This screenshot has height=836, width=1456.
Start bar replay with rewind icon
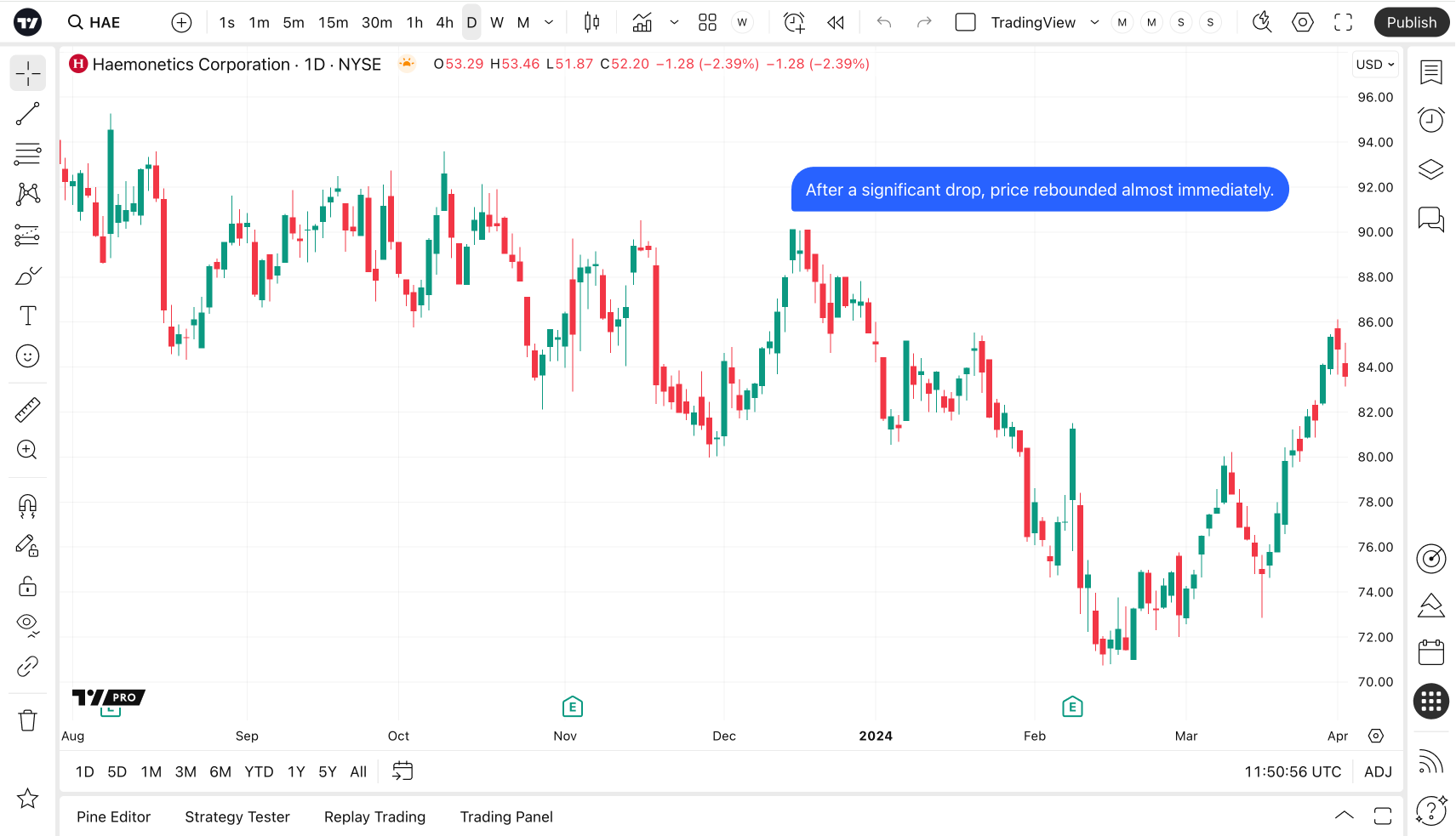tap(836, 22)
